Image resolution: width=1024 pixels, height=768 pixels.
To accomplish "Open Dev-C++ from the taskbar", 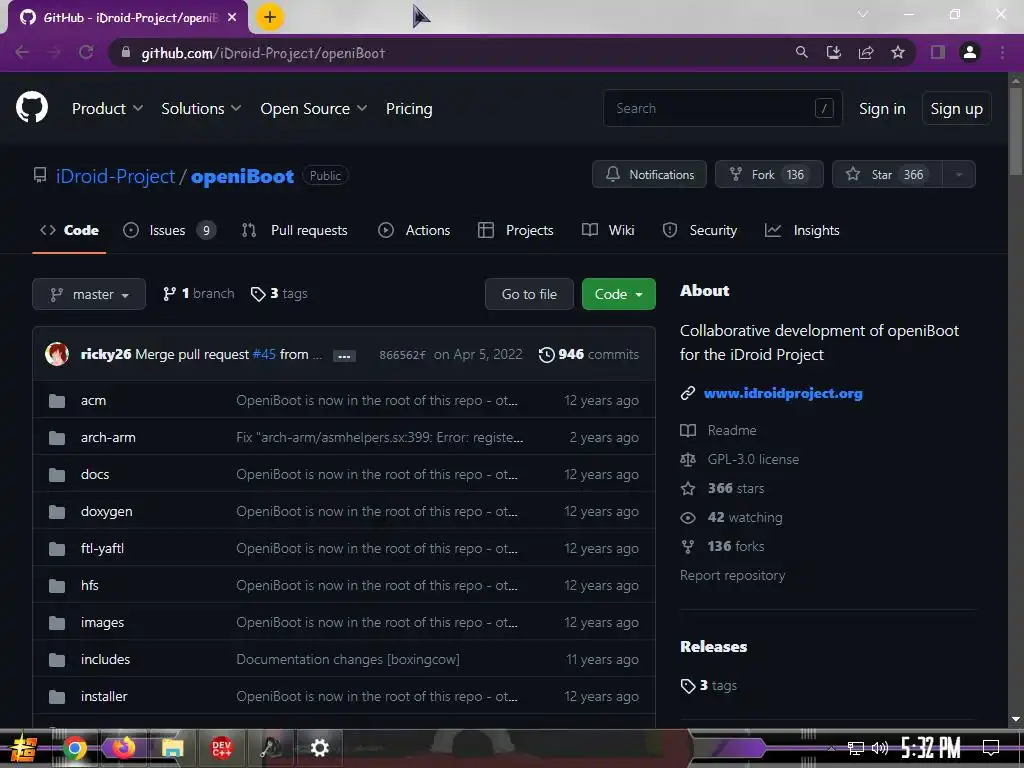I will click(221, 748).
